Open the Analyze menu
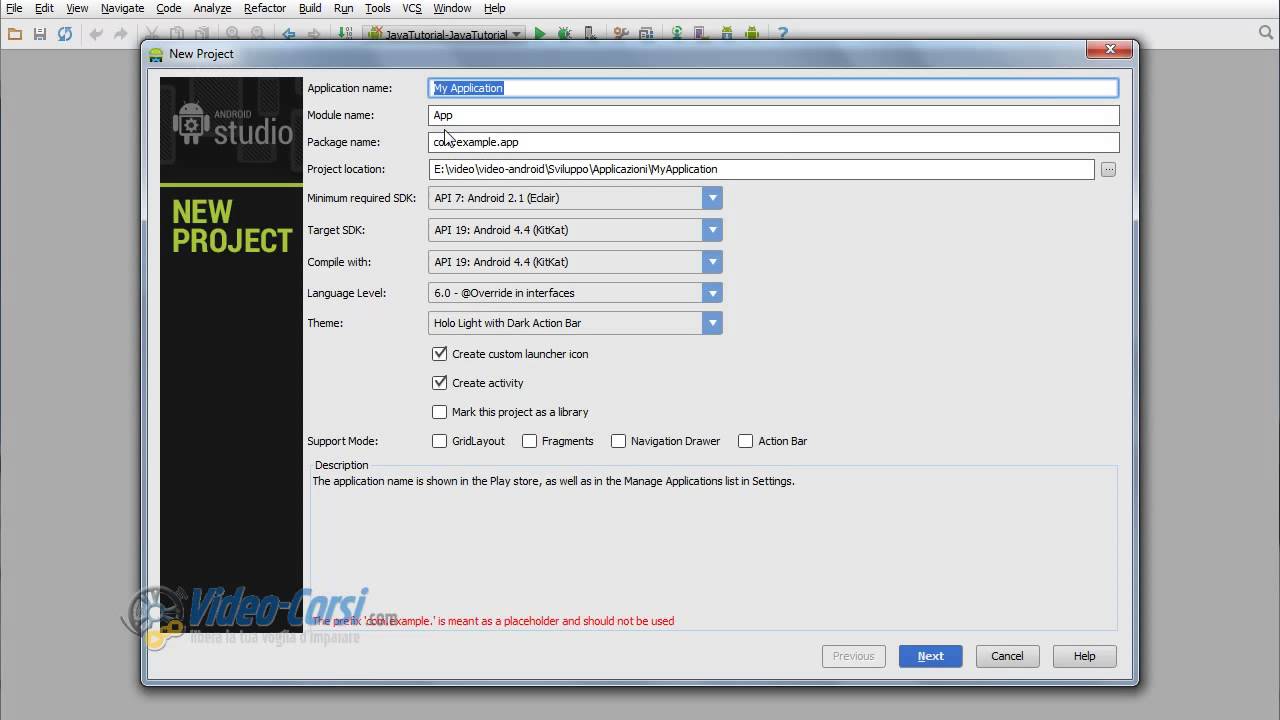 pyautogui.click(x=212, y=8)
